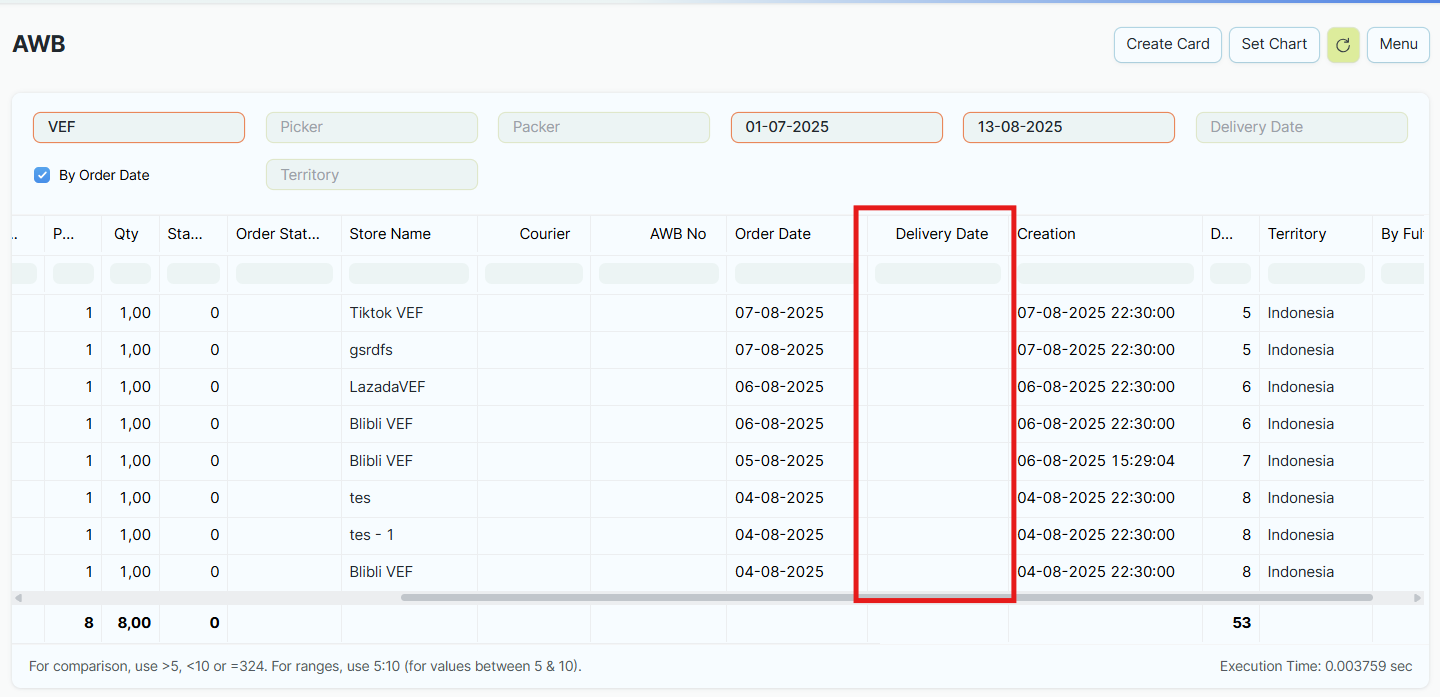1440x697 pixels.
Task: Sort by the Delivery Date column header
Action: pos(942,234)
